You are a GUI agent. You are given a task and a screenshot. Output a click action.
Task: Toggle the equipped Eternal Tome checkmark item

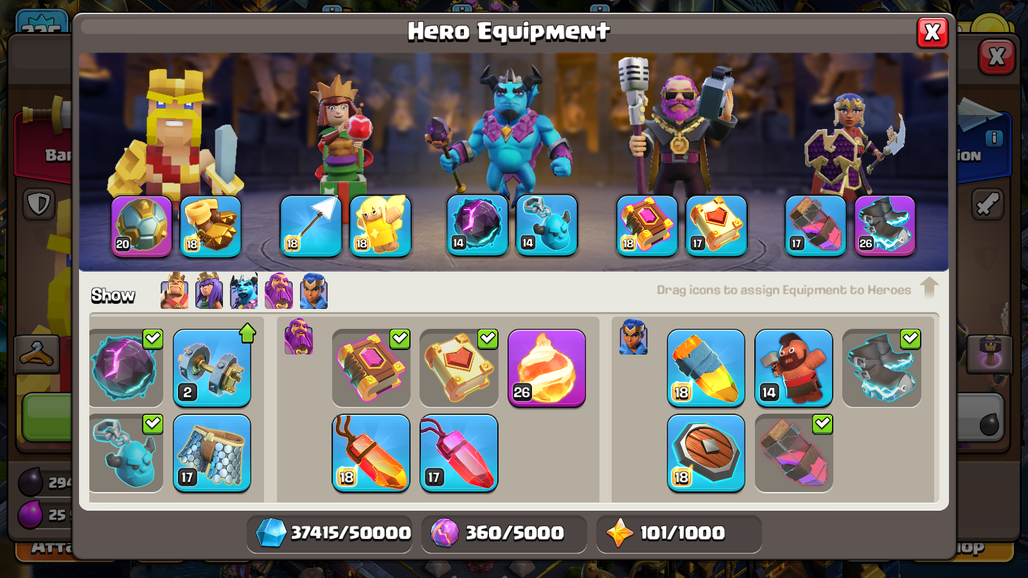(x=370, y=368)
